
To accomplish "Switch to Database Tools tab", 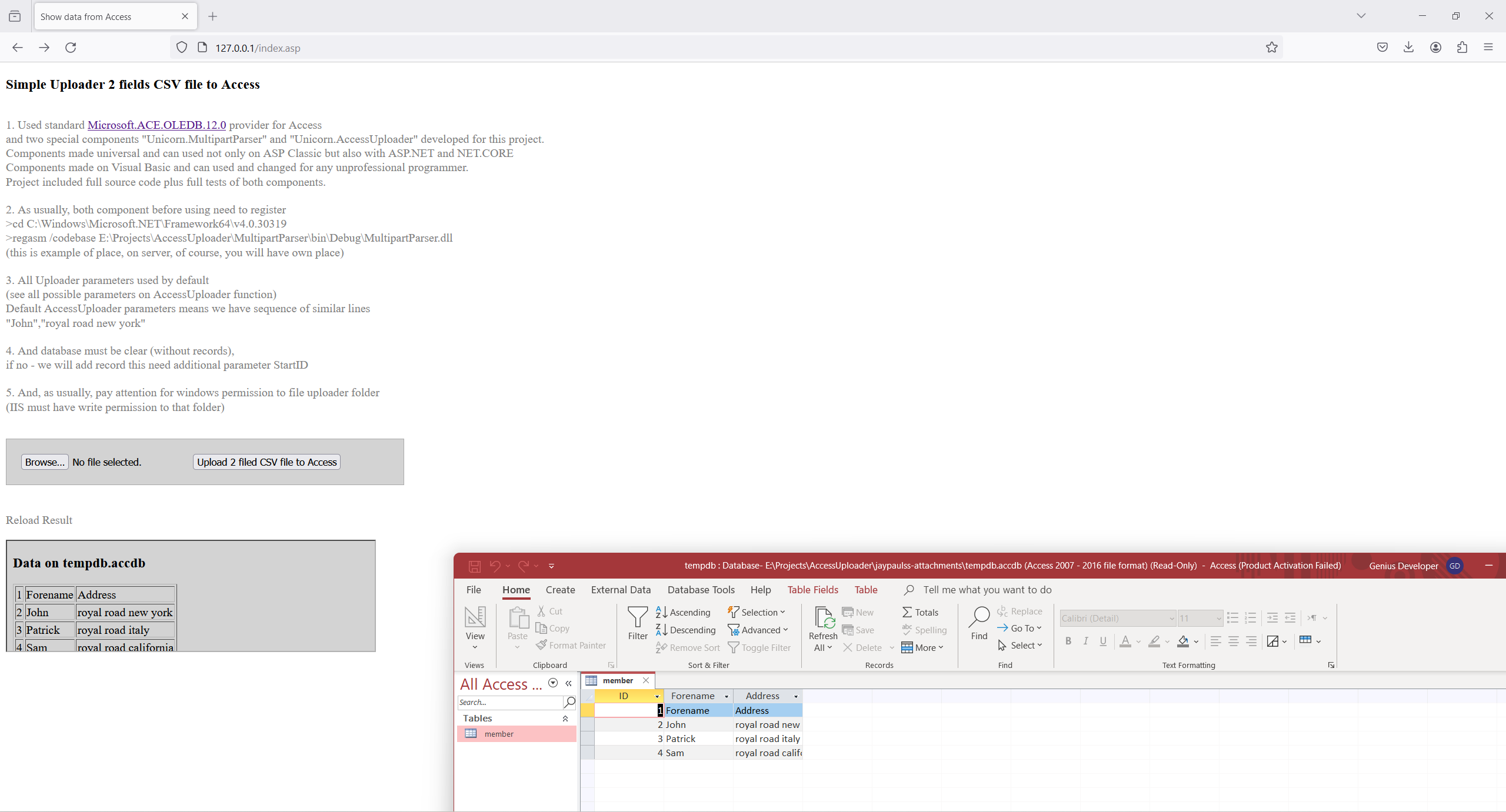I will pyautogui.click(x=701, y=590).
